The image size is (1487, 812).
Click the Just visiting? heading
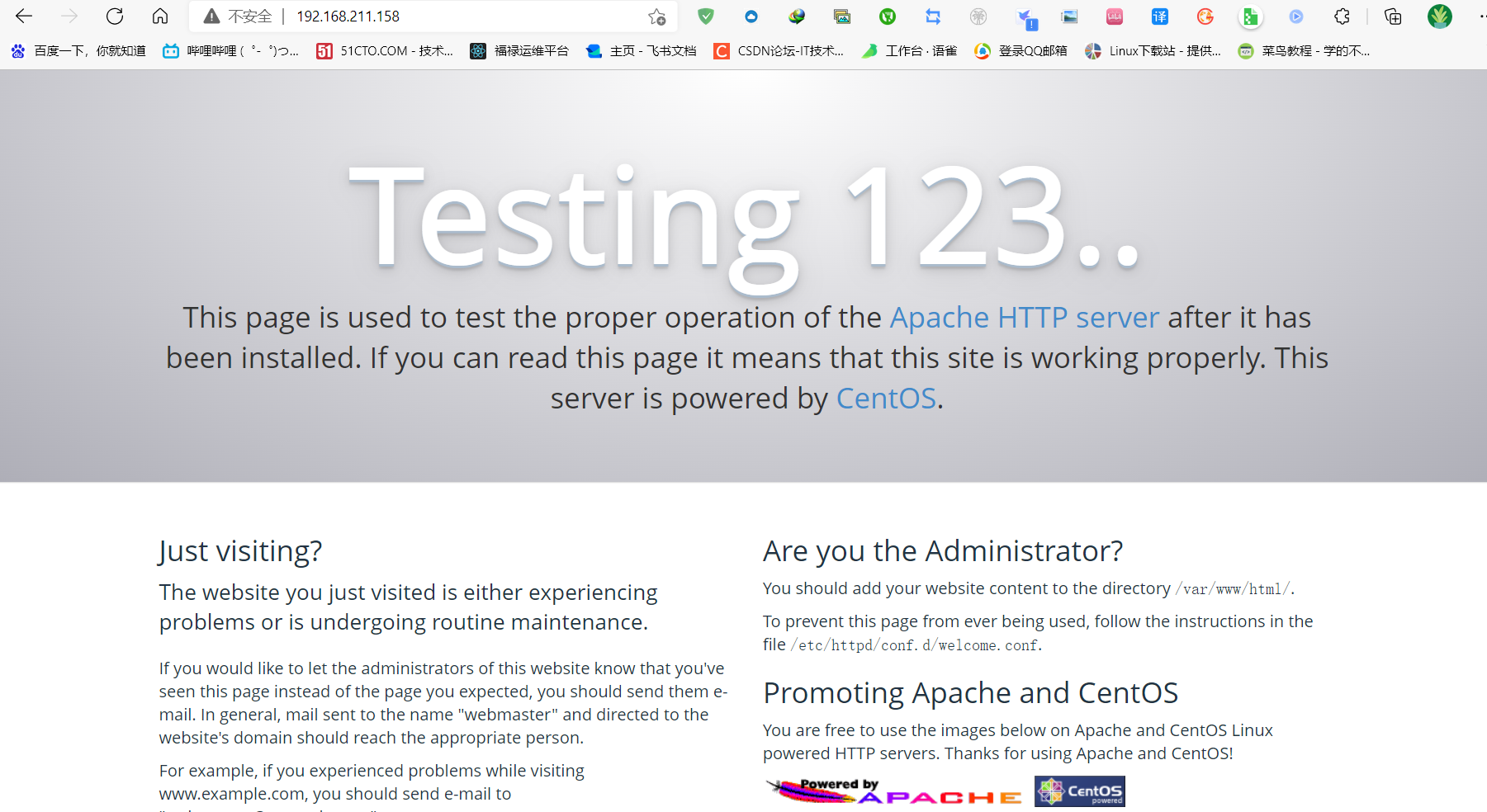[240, 550]
